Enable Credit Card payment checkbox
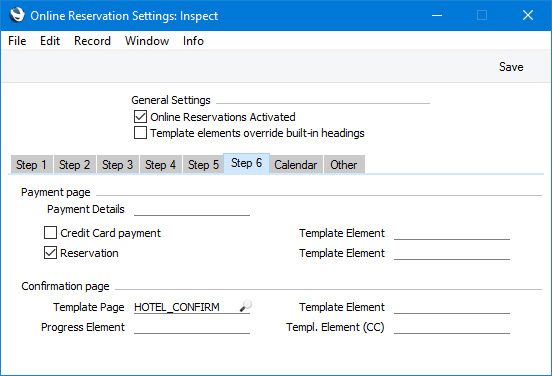 (x=50, y=233)
